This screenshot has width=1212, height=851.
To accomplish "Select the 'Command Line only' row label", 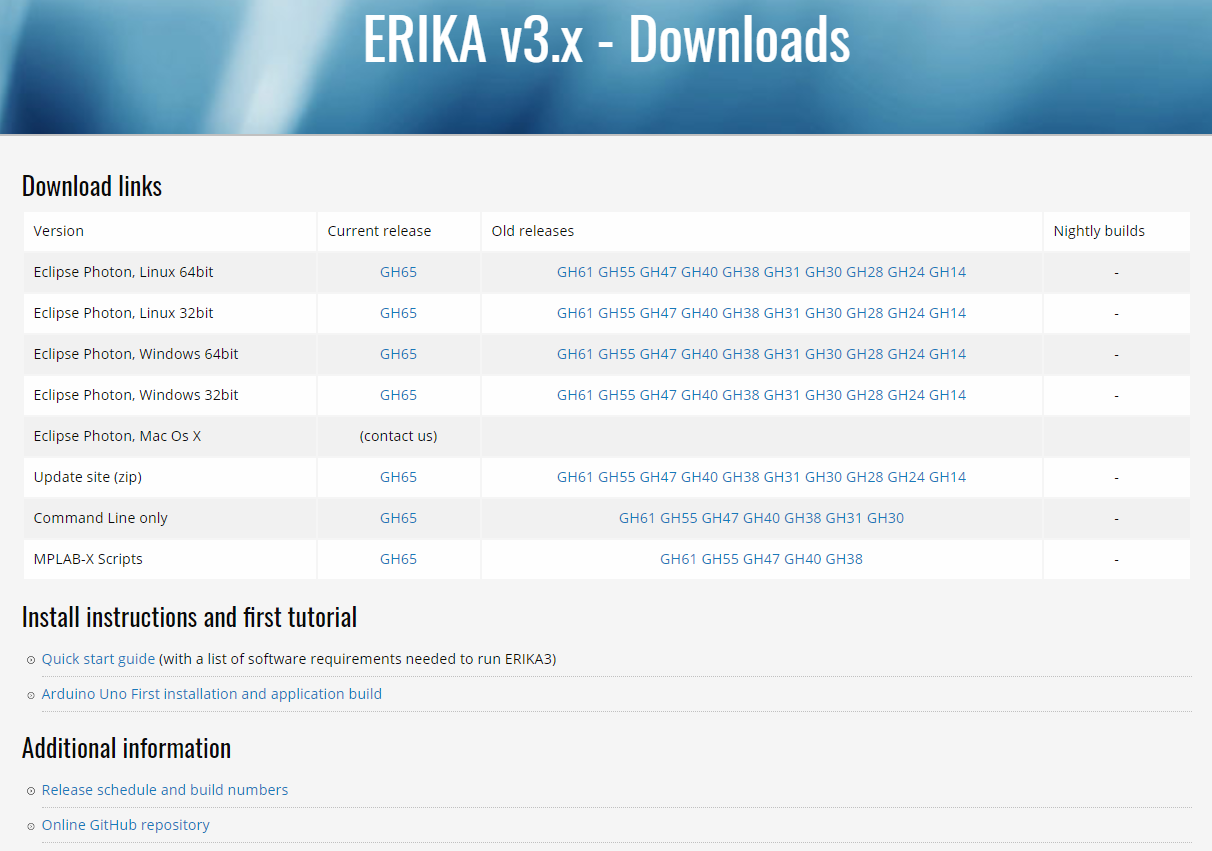I will [x=100, y=518].
